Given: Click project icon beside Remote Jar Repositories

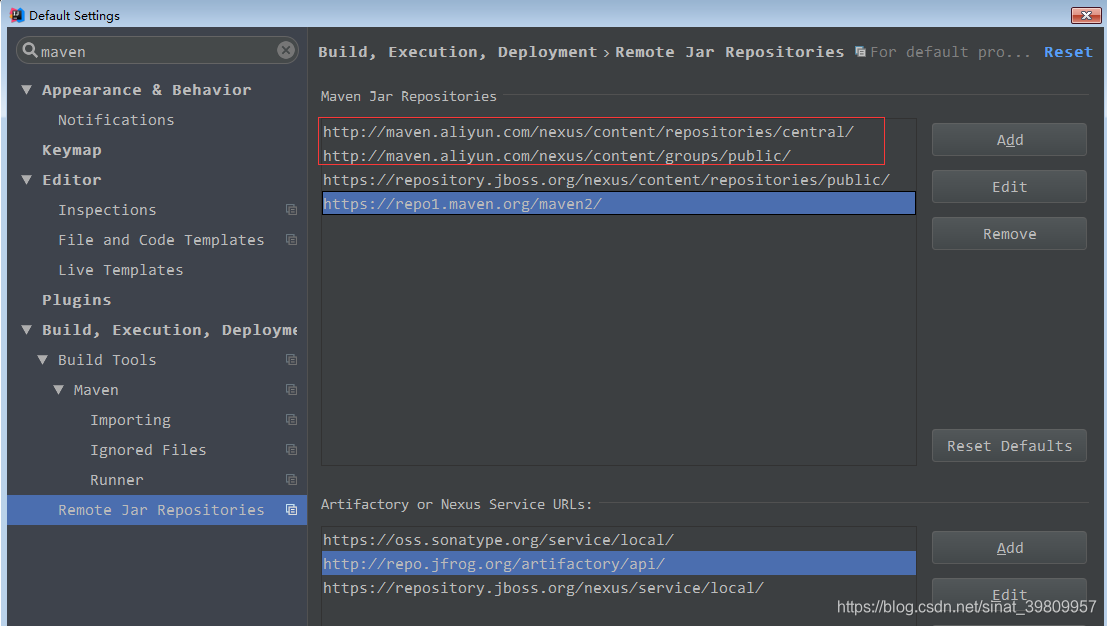Looking at the screenshot, I should (x=291, y=510).
